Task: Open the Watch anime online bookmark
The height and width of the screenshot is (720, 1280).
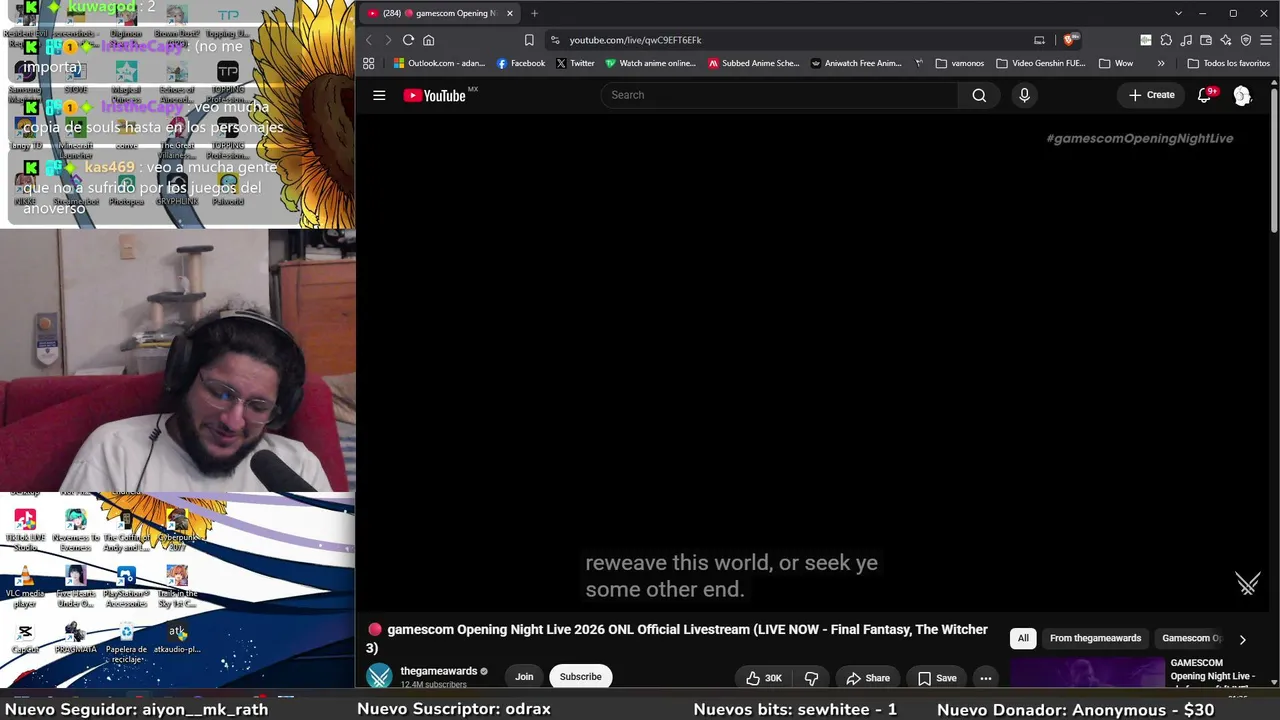Action: coord(650,63)
